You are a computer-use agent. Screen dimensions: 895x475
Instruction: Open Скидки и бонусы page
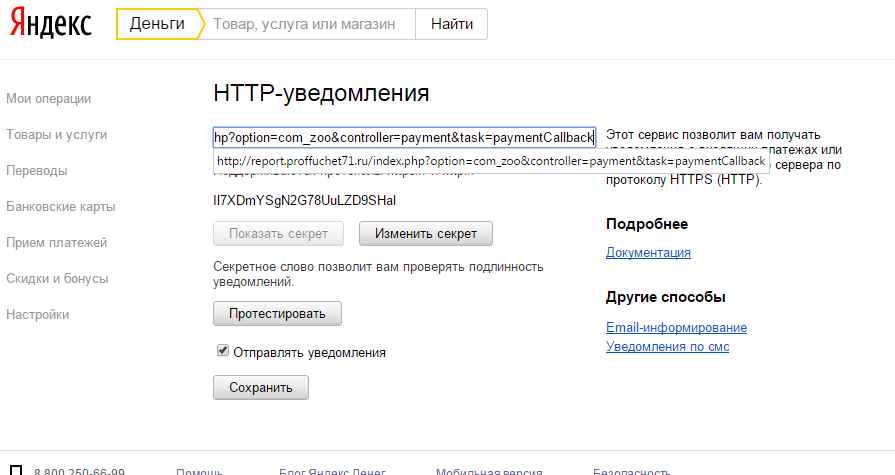(57, 279)
